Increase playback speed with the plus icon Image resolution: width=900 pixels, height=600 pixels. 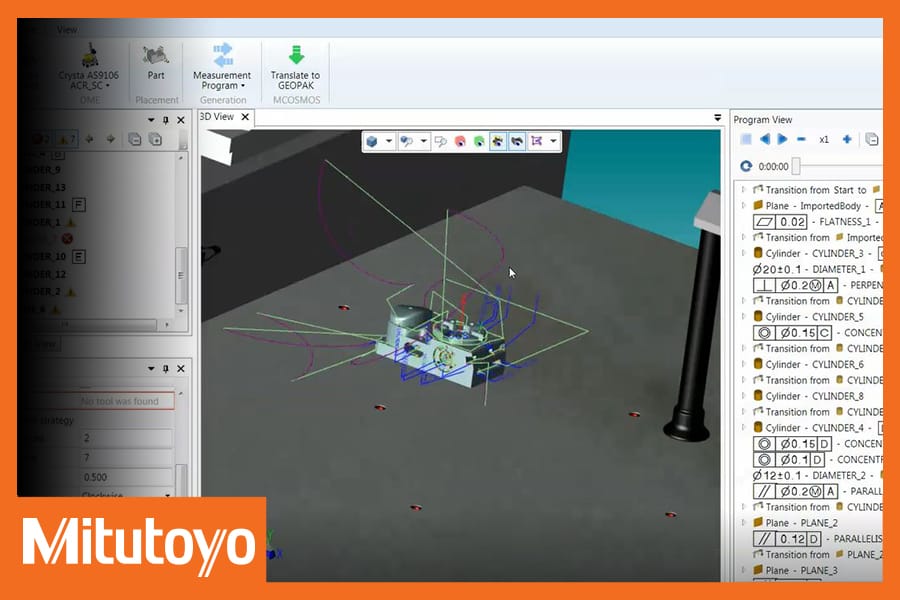[x=847, y=140]
